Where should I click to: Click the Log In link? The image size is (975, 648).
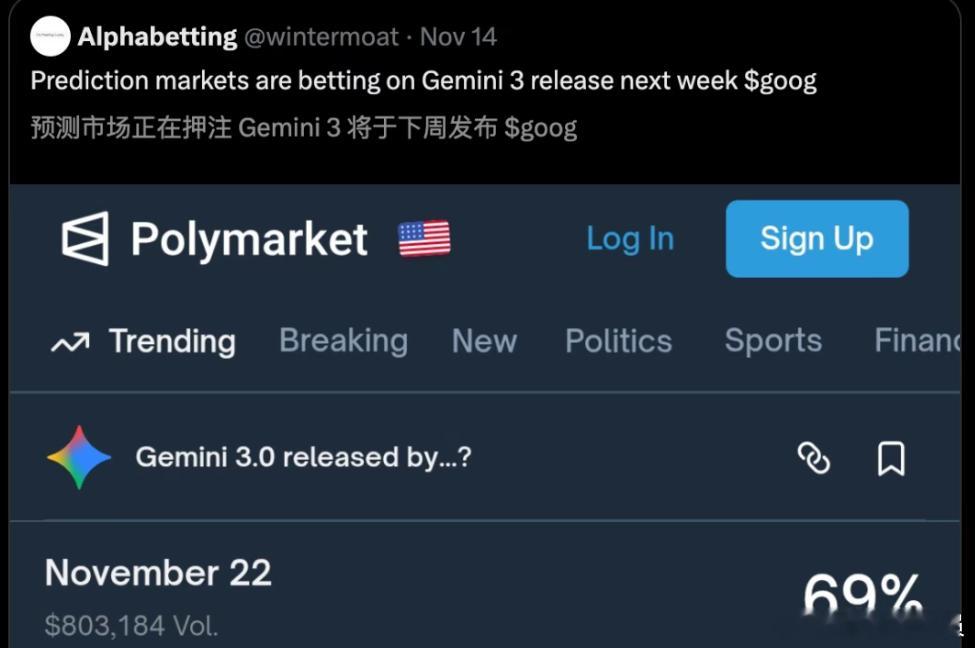pos(631,239)
